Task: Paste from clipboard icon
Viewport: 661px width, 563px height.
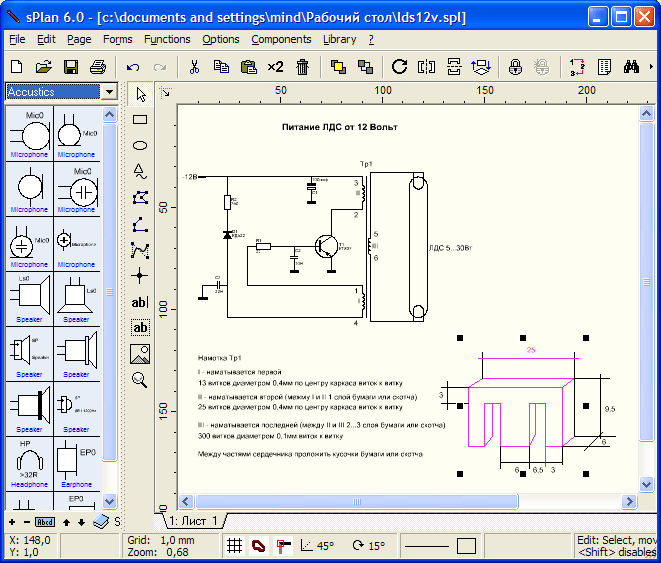Action: click(249, 67)
